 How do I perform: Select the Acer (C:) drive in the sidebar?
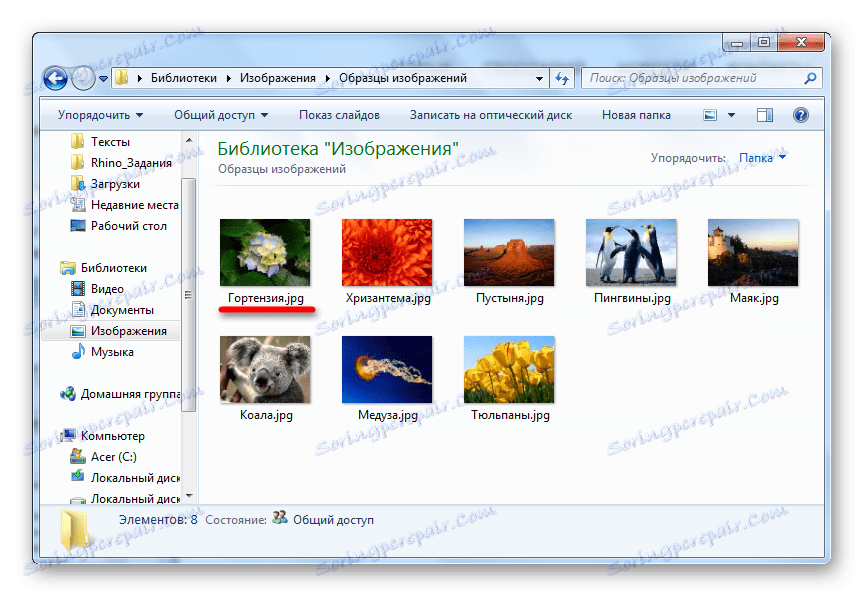pos(113,456)
